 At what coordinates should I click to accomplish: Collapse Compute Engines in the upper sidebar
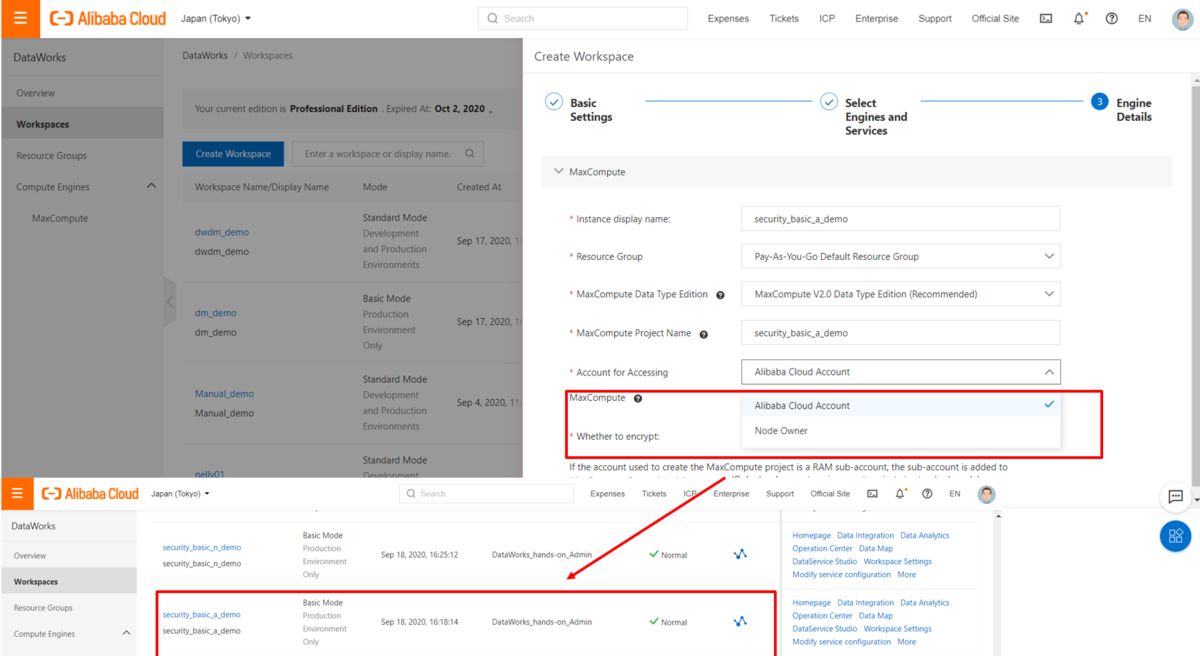pos(151,187)
